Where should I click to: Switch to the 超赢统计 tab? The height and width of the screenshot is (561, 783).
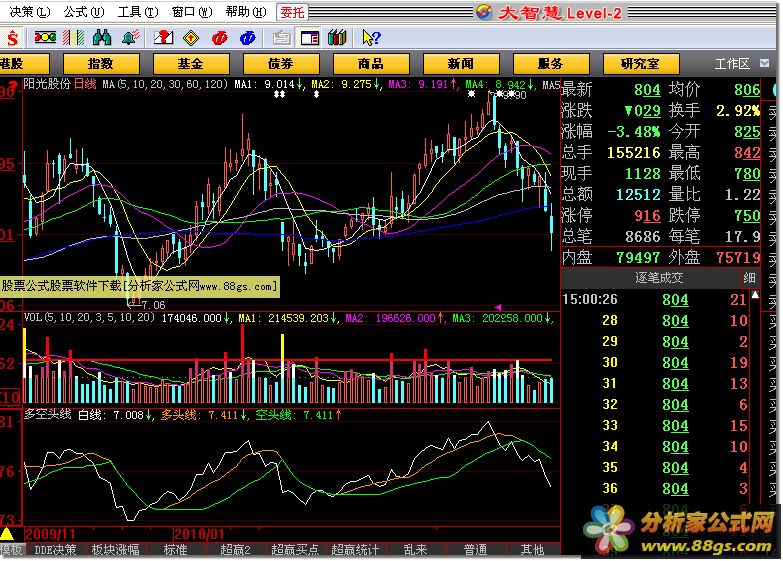tap(355, 550)
